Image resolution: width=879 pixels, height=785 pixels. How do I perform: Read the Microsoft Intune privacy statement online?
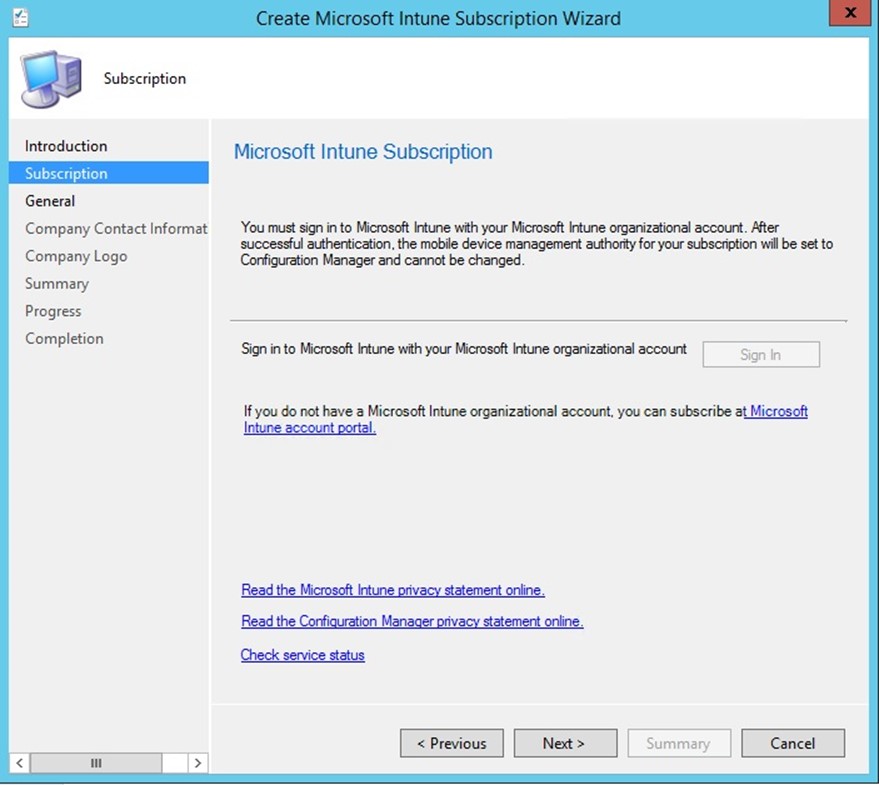tap(393, 590)
